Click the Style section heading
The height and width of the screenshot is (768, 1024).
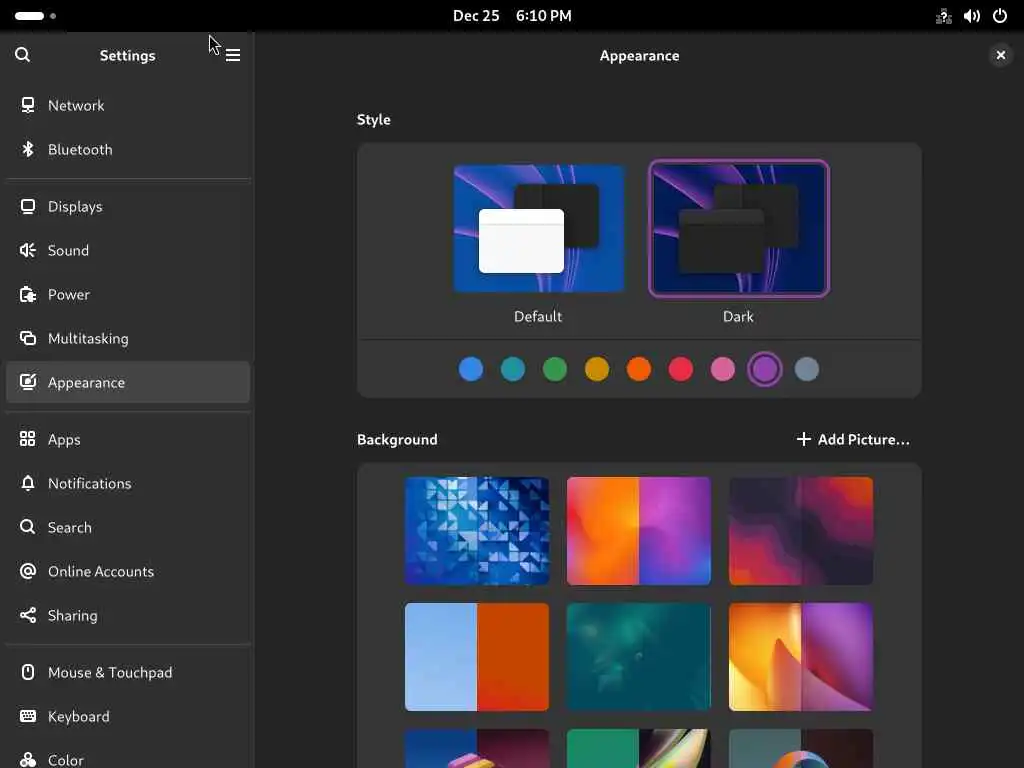pyautogui.click(x=374, y=120)
